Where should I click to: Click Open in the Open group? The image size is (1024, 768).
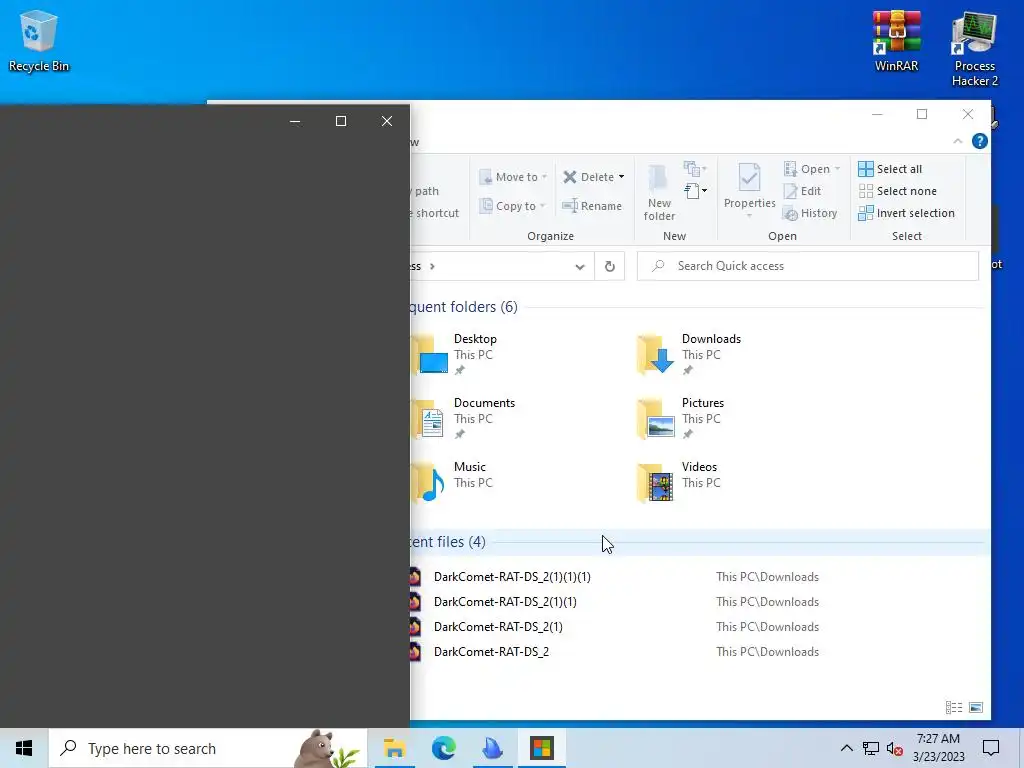pyautogui.click(x=812, y=169)
